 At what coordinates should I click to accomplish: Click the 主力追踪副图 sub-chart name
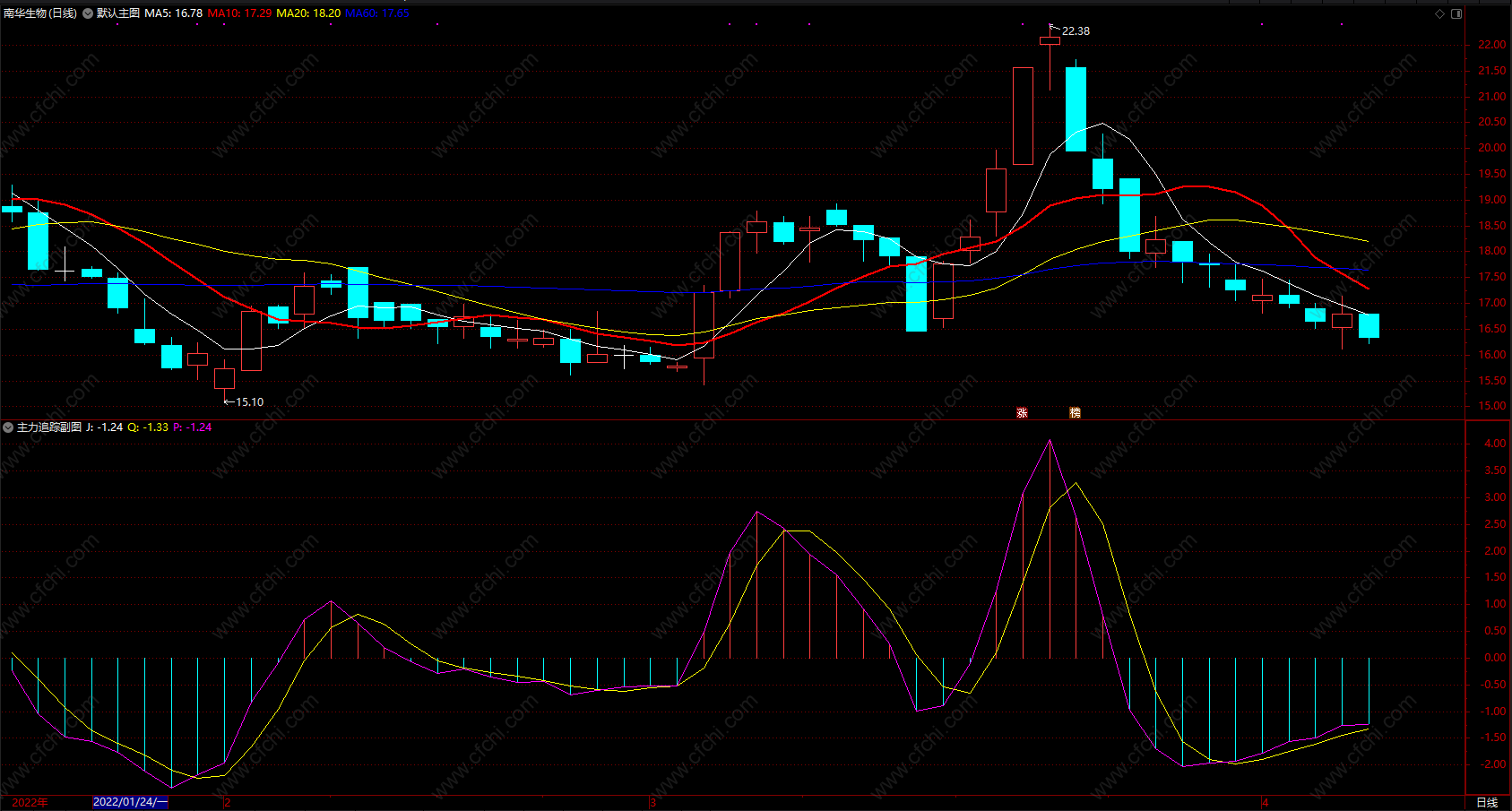tap(49, 427)
